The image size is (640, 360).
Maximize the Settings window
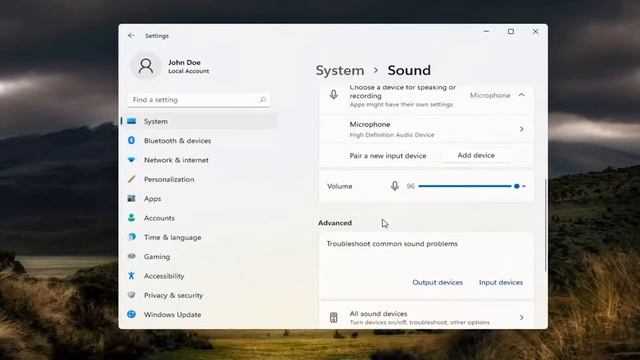click(x=511, y=31)
